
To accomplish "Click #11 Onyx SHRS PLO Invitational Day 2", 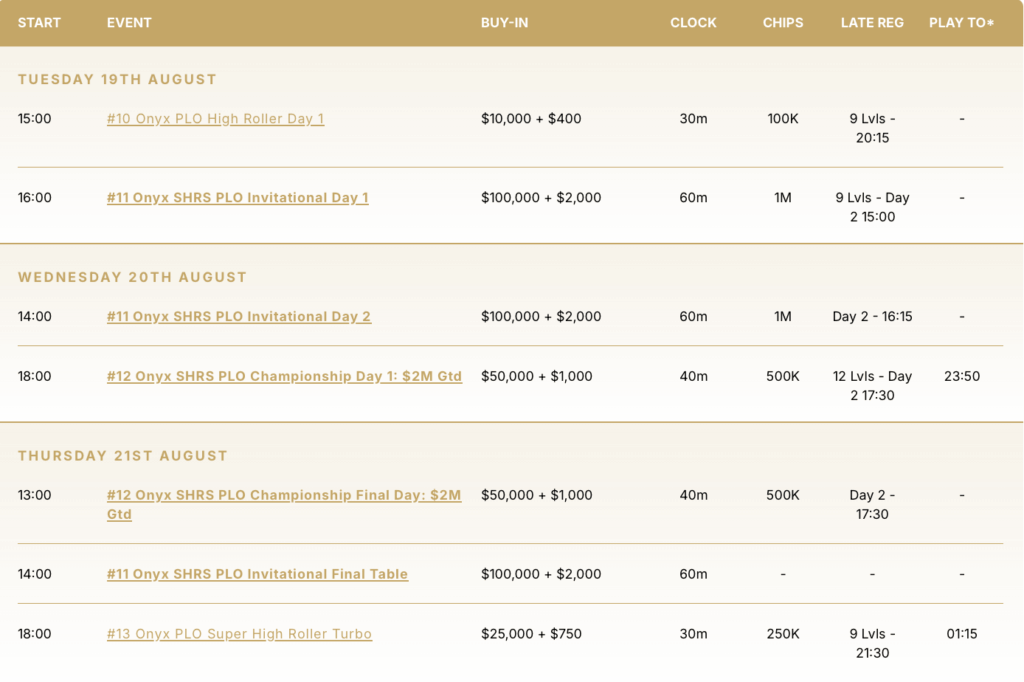I will point(238,317).
